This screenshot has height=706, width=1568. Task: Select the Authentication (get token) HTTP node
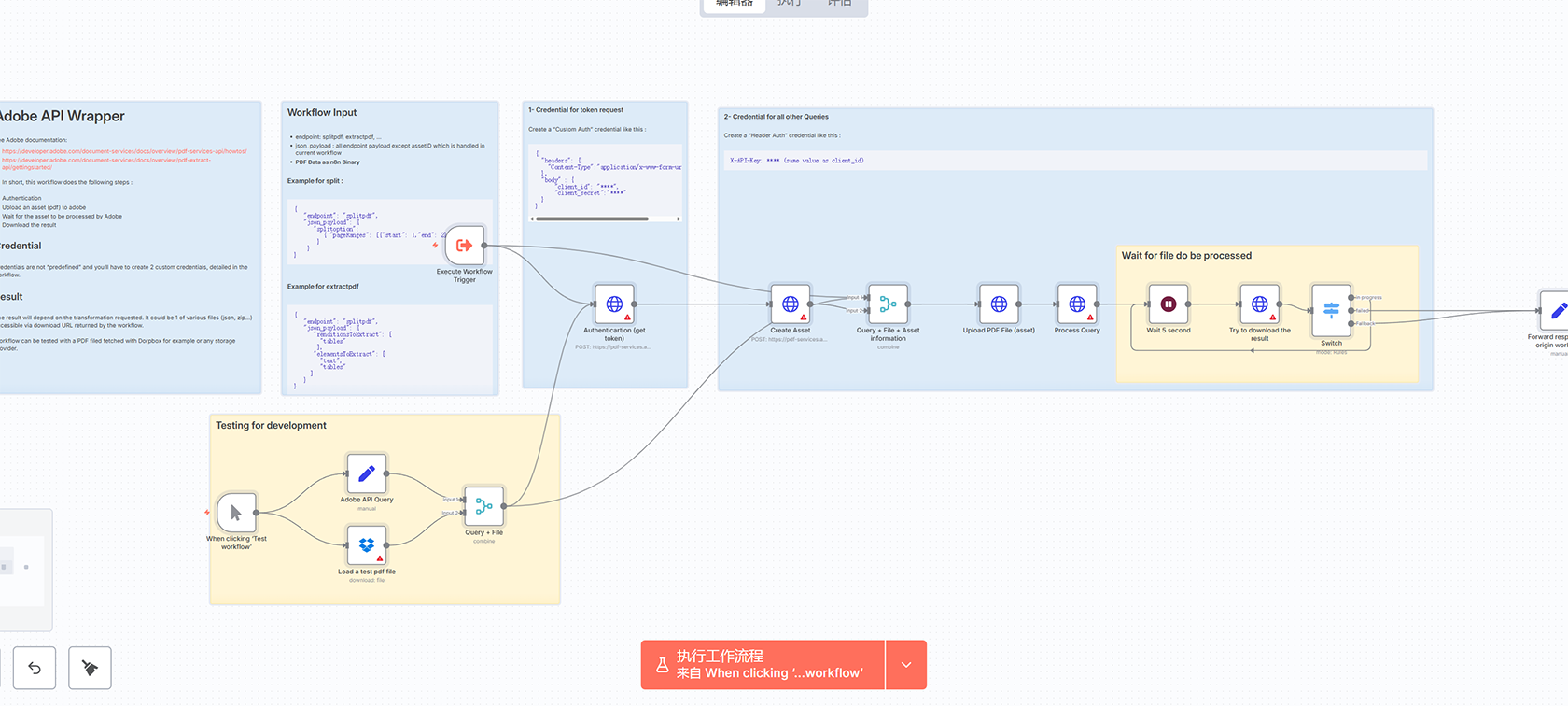(x=614, y=304)
